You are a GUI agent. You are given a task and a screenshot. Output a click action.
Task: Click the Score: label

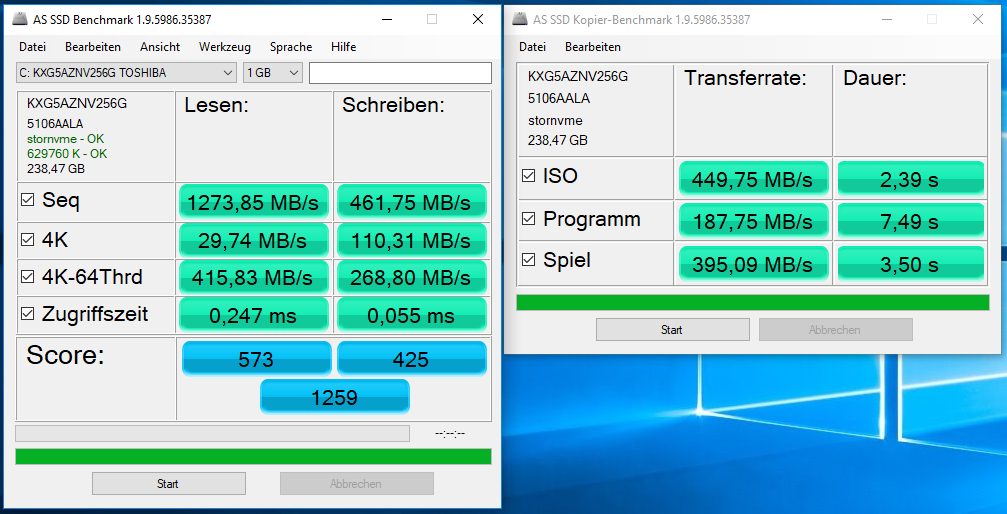pyautogui.click(x=65, y=355)
